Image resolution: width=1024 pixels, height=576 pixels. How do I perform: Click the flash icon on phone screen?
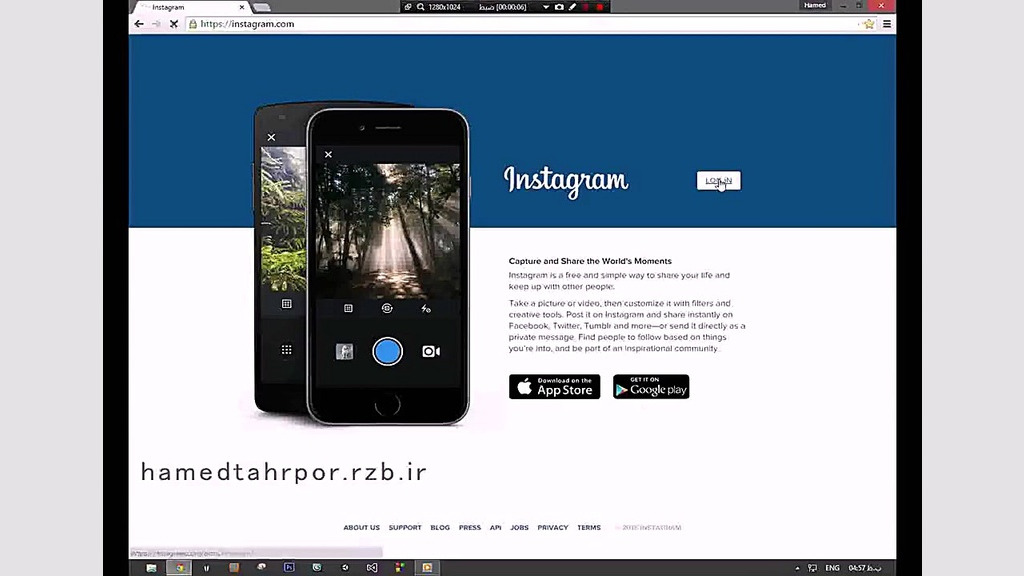pos(426,308)
